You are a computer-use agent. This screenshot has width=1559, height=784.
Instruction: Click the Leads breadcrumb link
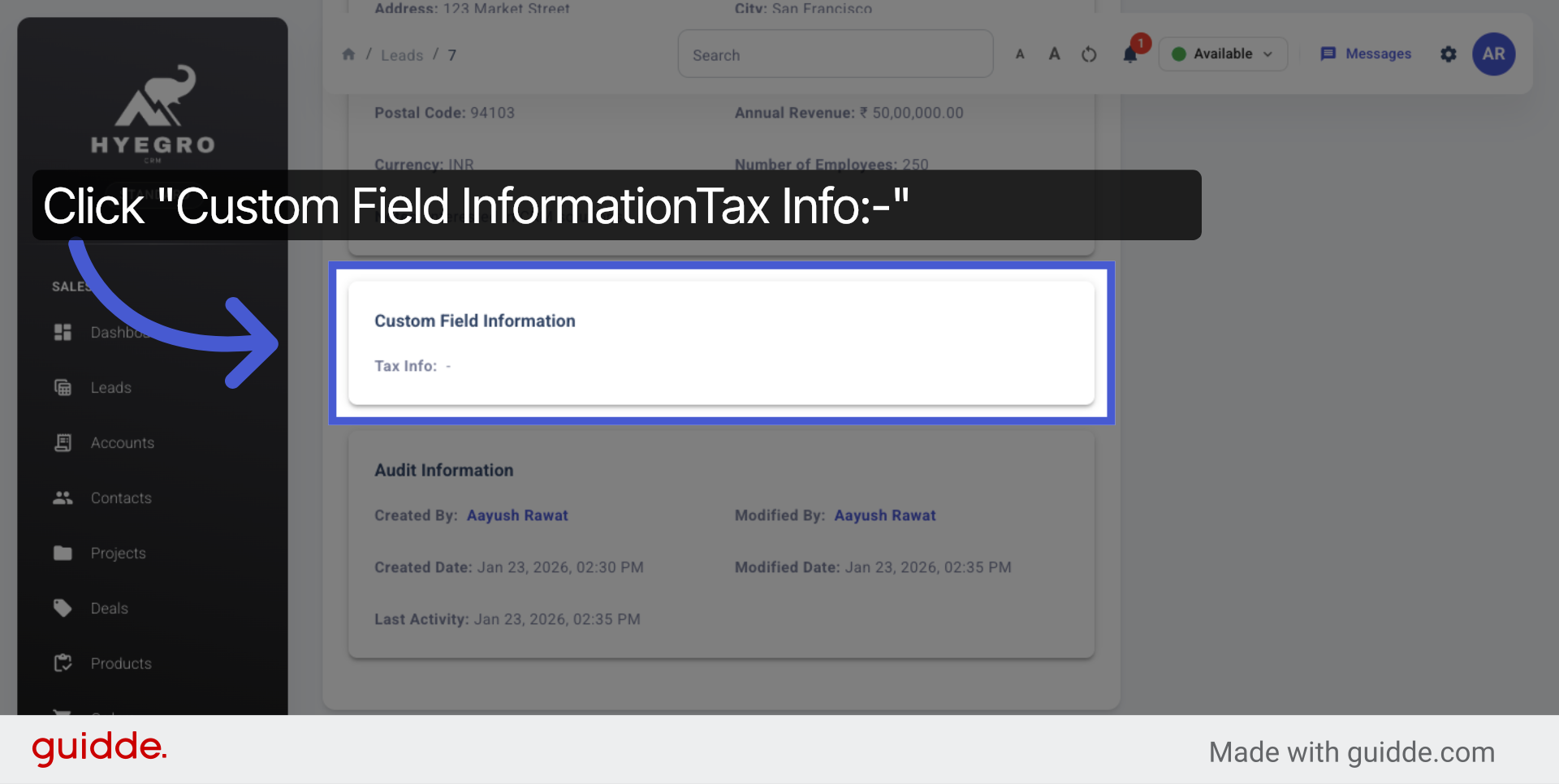point(402,54)
